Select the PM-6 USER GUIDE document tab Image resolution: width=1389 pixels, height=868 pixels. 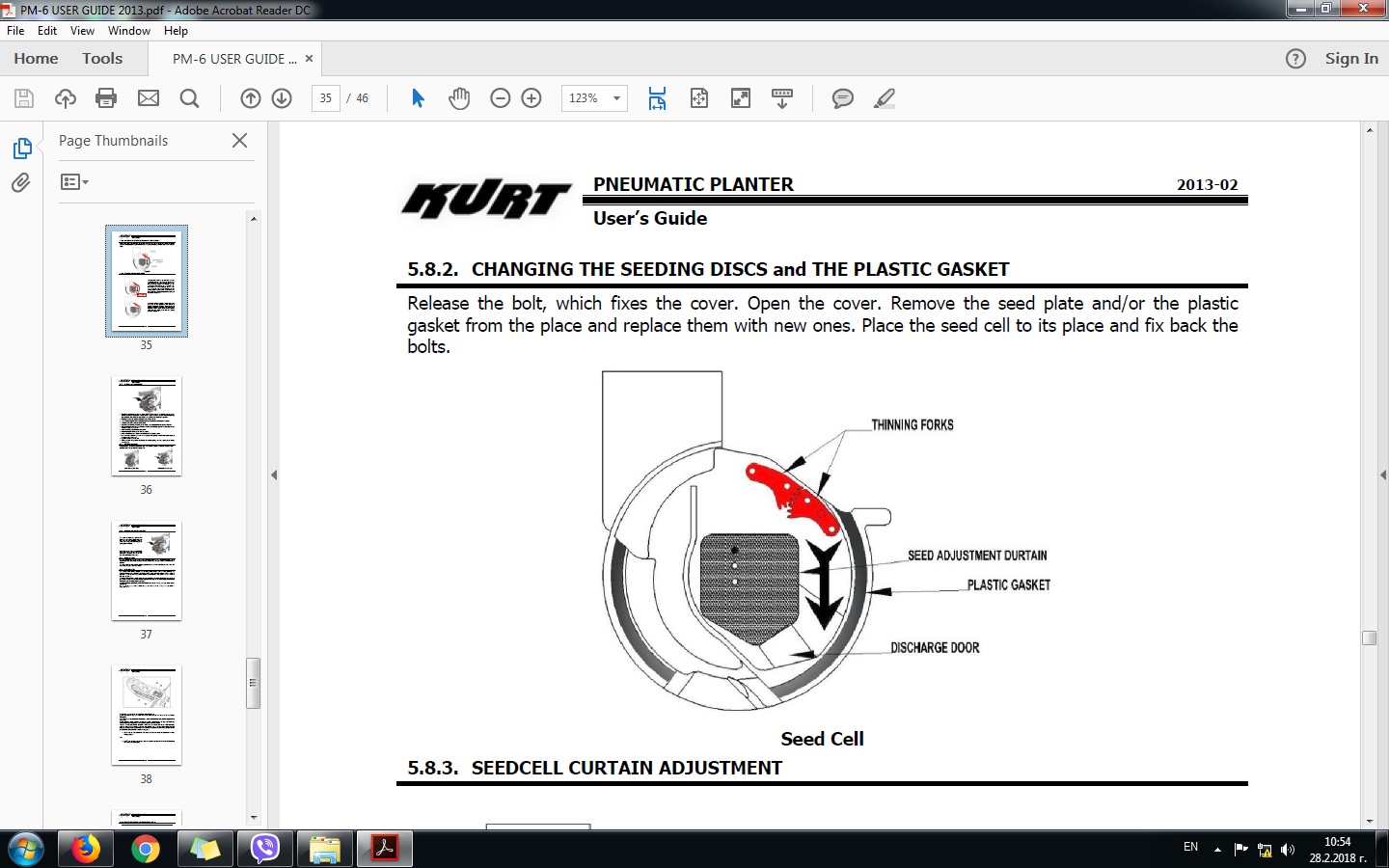coord(234,59)
